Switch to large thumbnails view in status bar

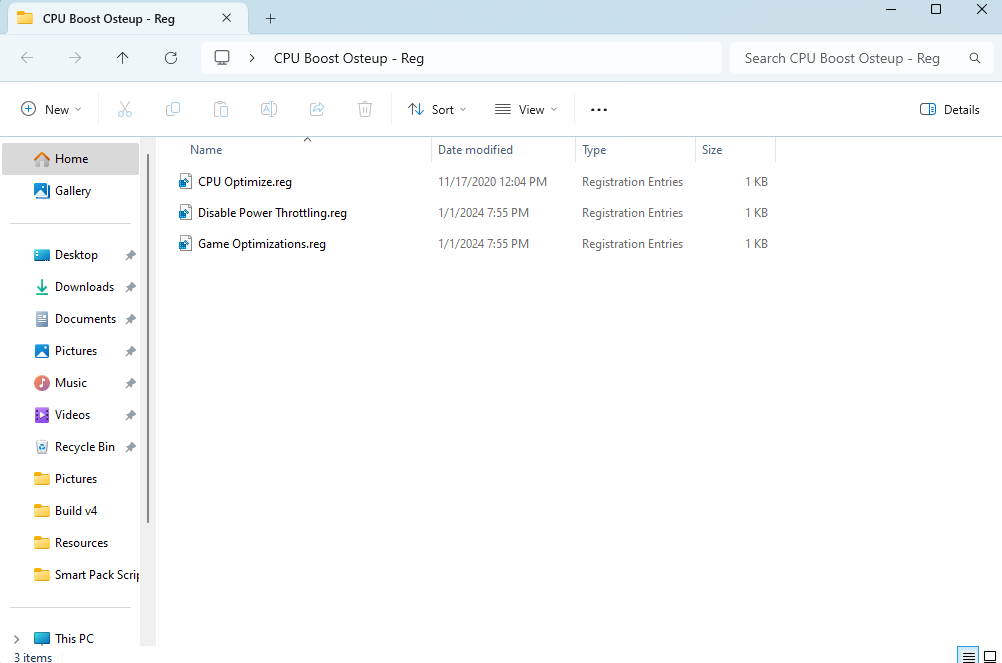[990, 656]
